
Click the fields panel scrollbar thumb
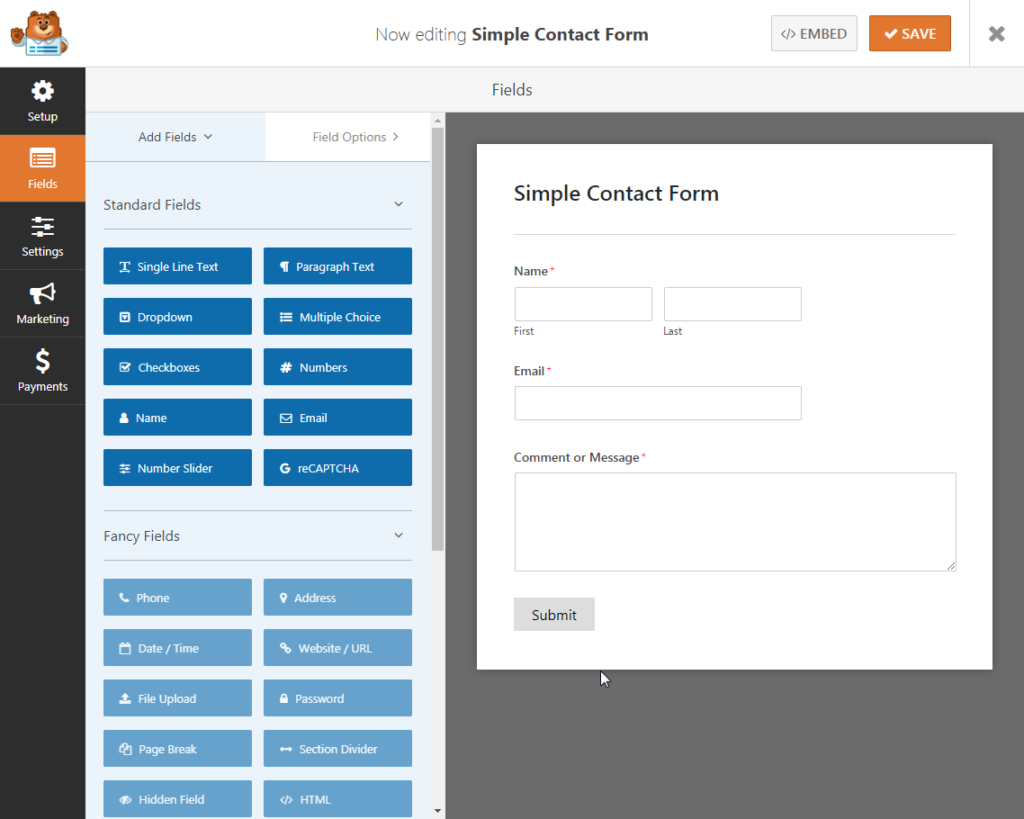pyautogui.click(x=438, y=338)
